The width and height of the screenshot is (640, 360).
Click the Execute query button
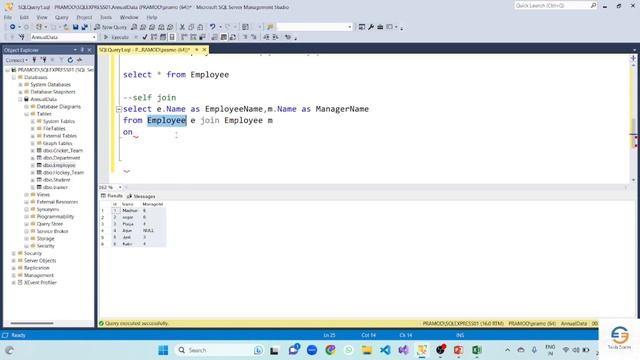point(117,37)
